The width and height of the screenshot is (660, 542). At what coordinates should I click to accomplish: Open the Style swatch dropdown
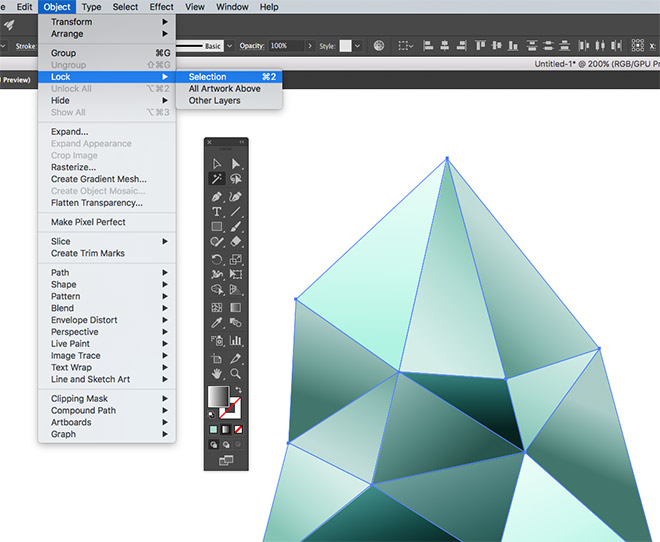pyautogui.click(x=359, y=46)
